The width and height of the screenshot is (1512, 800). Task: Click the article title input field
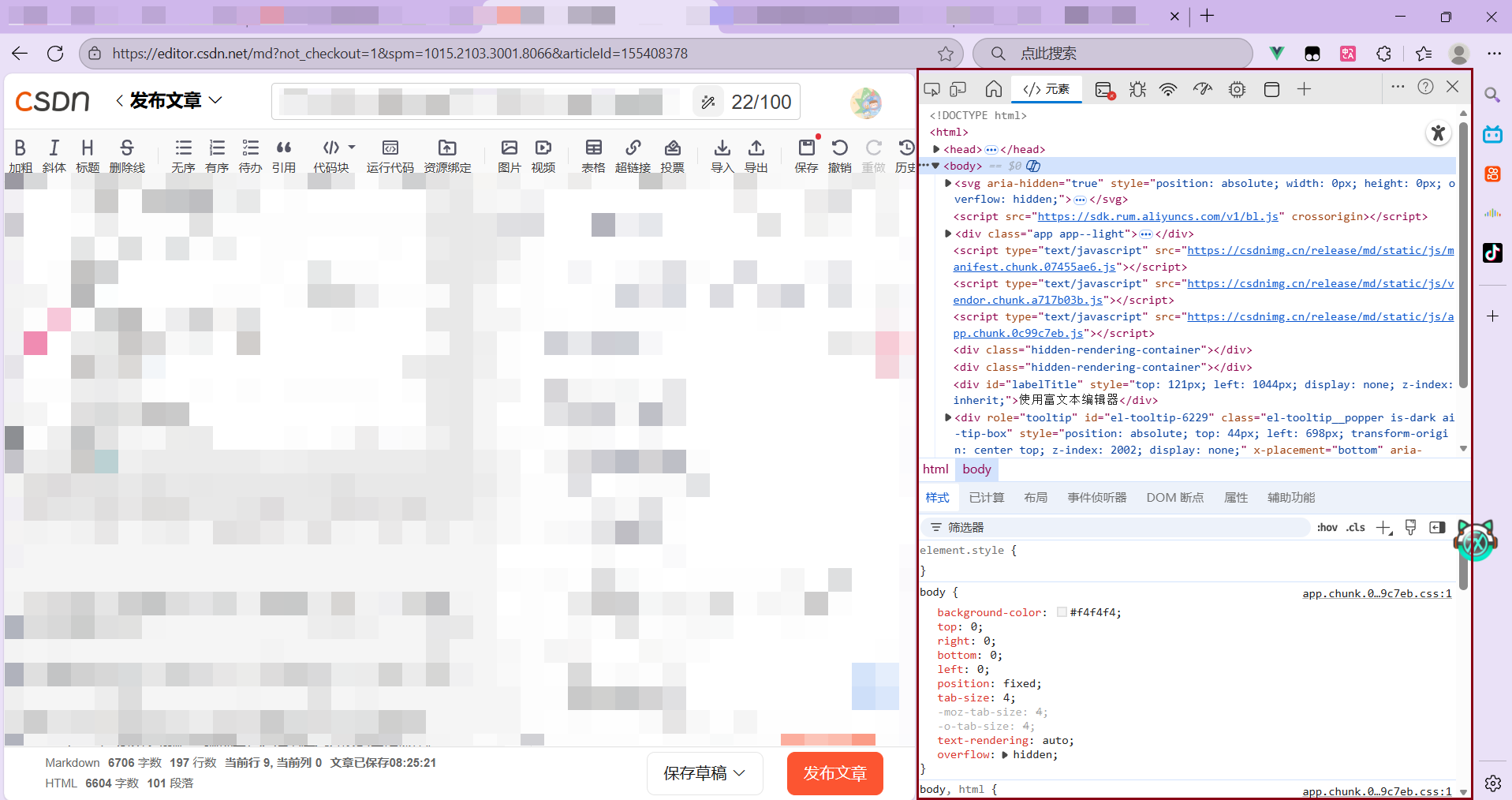[x=481, y=102]
